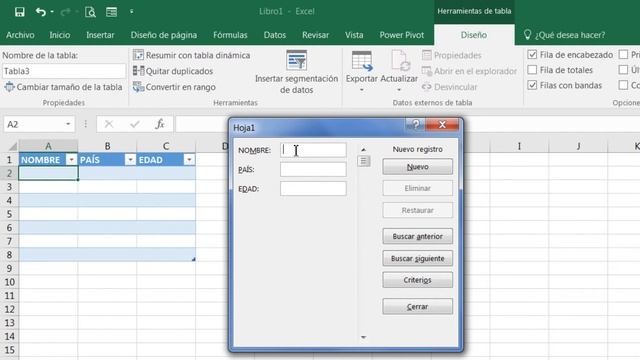Open the NOMBRE column filter dropdown

tap(71, 160)
